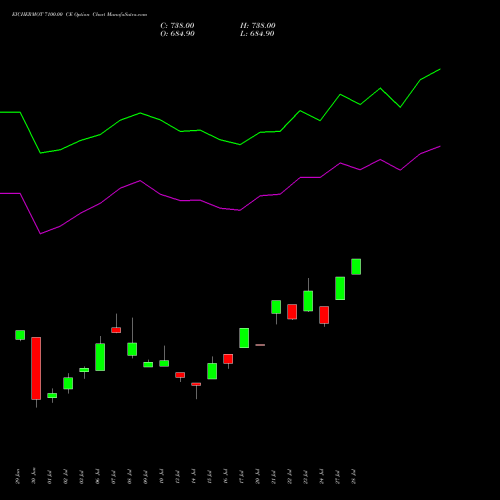Screen dimensions: 500x500
Task: Click the high value H: 738.00
Action: click(x=258, y=26)
